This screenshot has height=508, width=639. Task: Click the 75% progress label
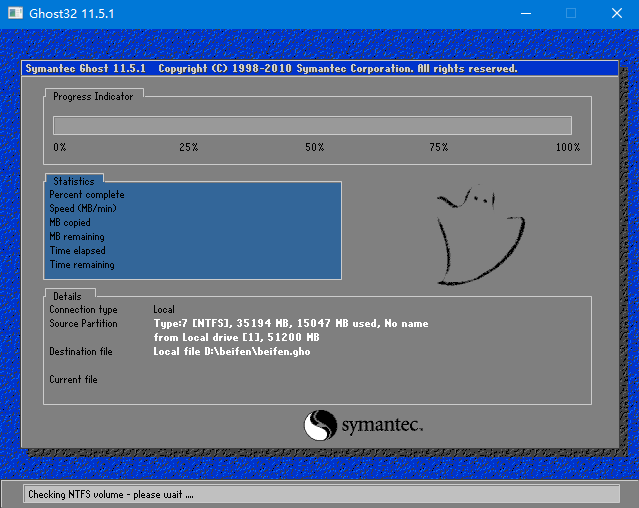[438, 147]
